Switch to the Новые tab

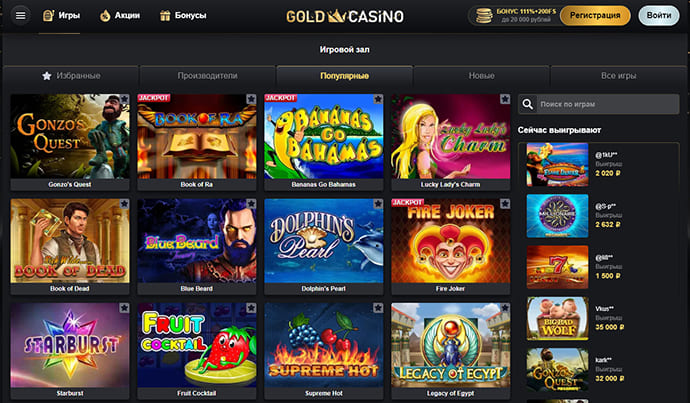point(481,76)
